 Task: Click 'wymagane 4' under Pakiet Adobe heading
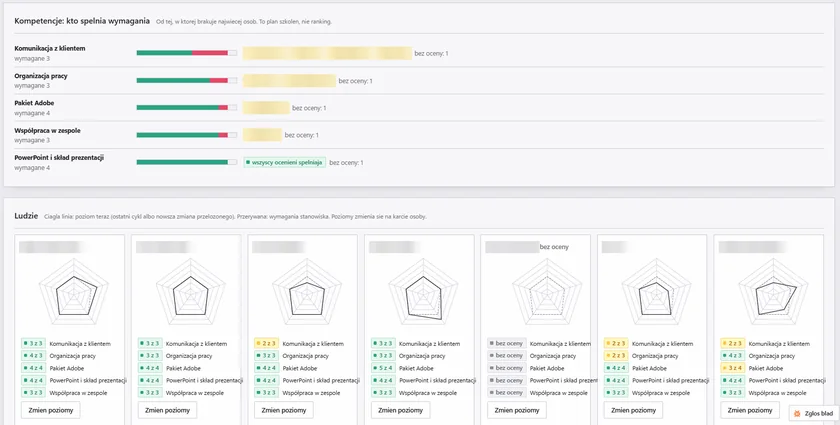[x=32, y=113]
